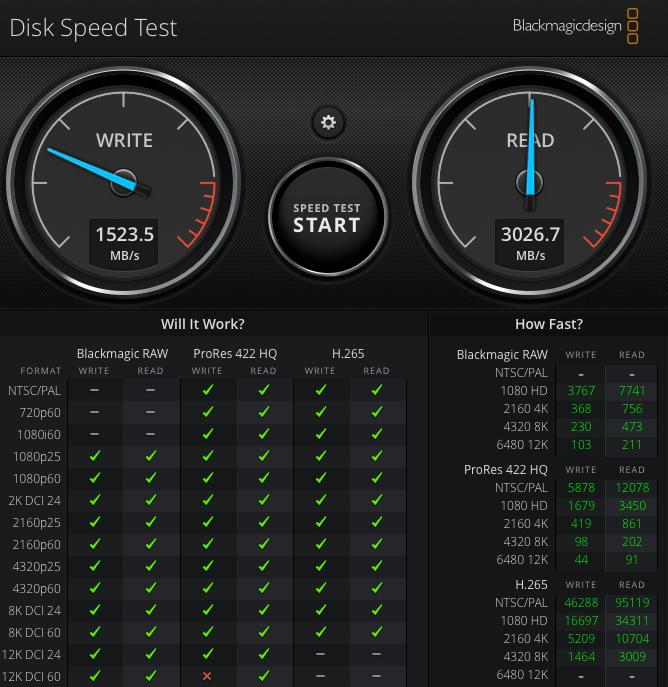Click ProRes 422 HQ 720p60 write checkmark
The image size is (668, 687).
tap(207, 412)
